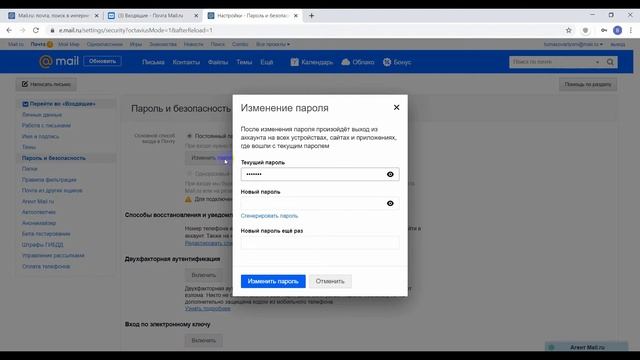This screenshot has width=640, height=360.
Task: Click the Обновить button beside the logo
Action: tap(102, 61)
